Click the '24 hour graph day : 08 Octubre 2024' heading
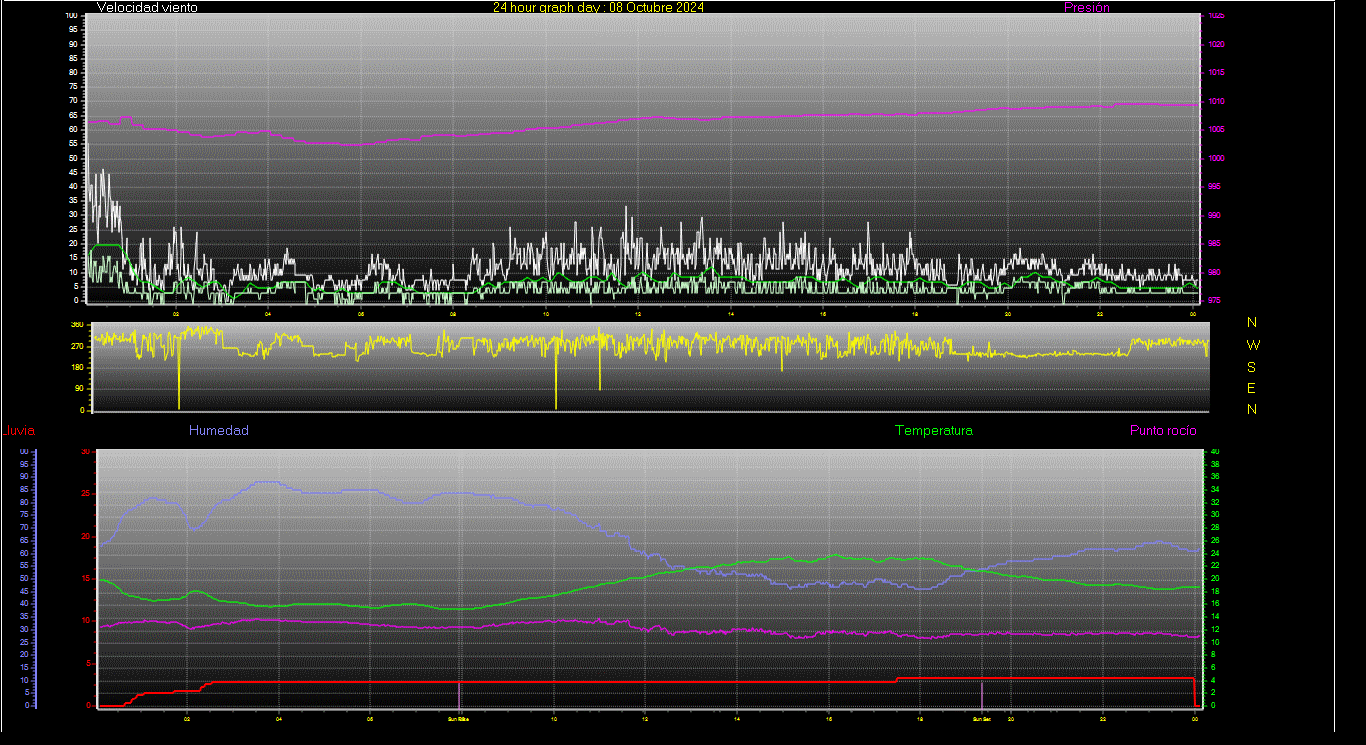The height and width of the screenshot is (745, 1366). point(598,7)
